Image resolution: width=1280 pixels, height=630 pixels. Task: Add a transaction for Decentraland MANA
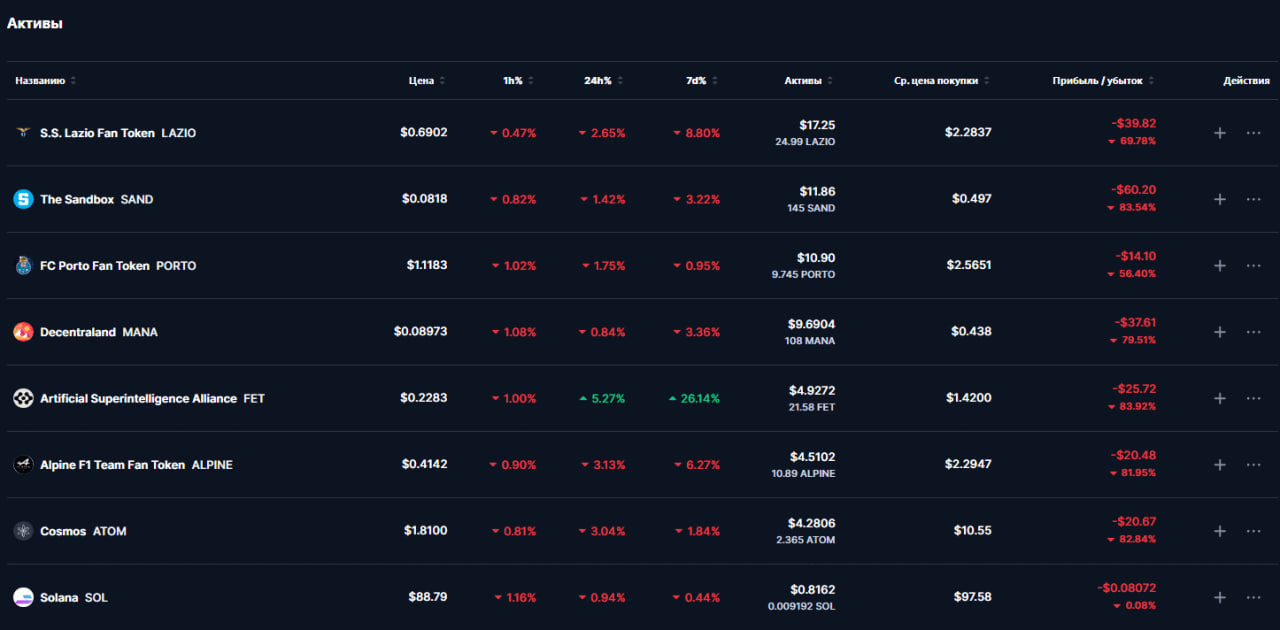click(x=1219, y=331)
